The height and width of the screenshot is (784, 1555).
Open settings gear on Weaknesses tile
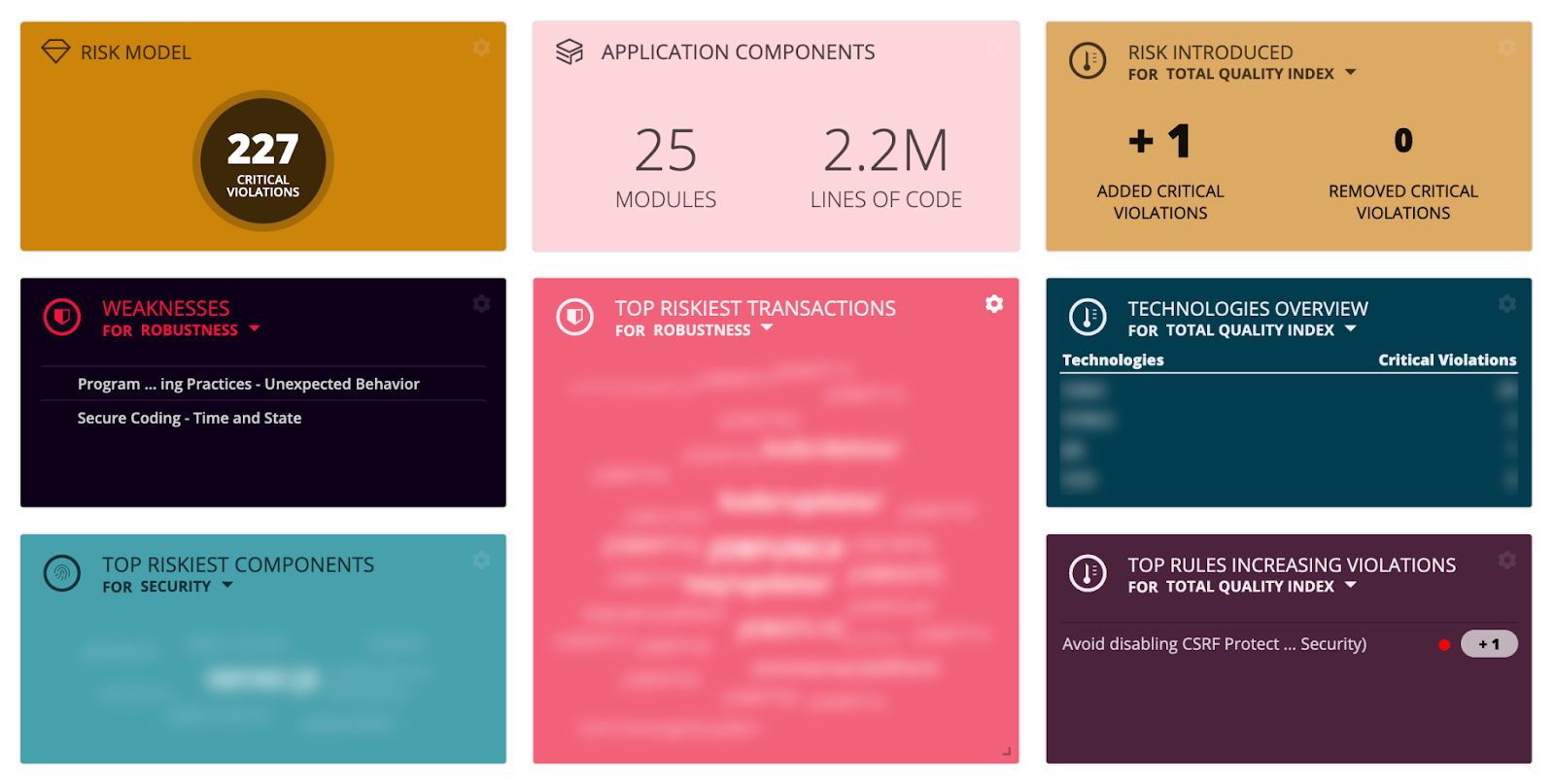click(x=481, y=304)
